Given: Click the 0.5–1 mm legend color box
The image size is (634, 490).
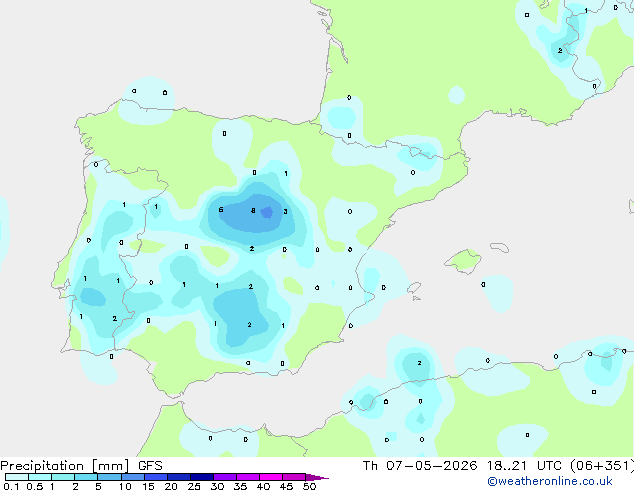Looking at the screenshot, I should (40, 477).
